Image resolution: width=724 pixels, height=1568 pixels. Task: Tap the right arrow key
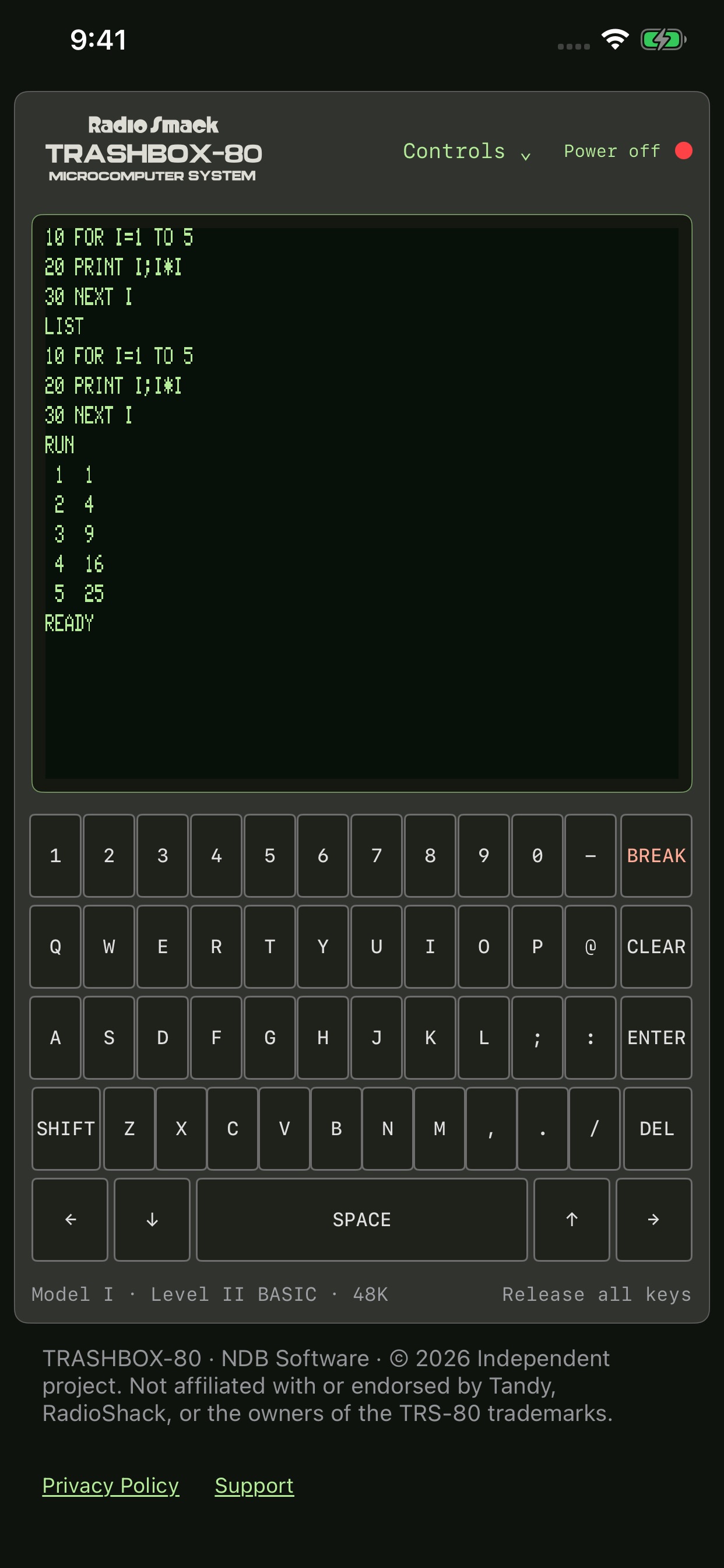[x=653, y=1219]
